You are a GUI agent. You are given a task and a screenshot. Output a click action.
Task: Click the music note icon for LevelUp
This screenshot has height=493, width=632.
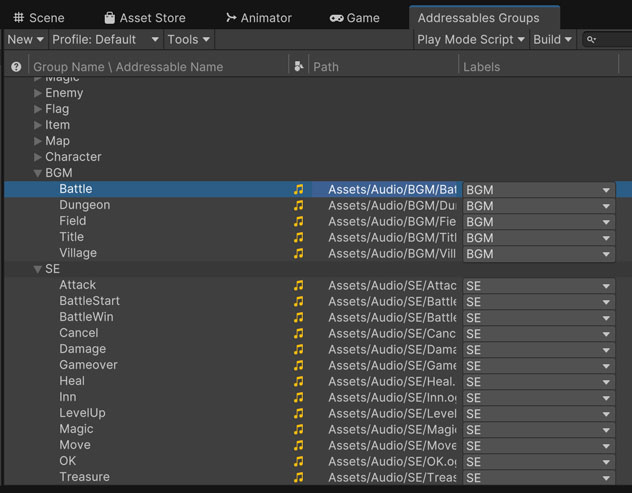coord(299,414)
